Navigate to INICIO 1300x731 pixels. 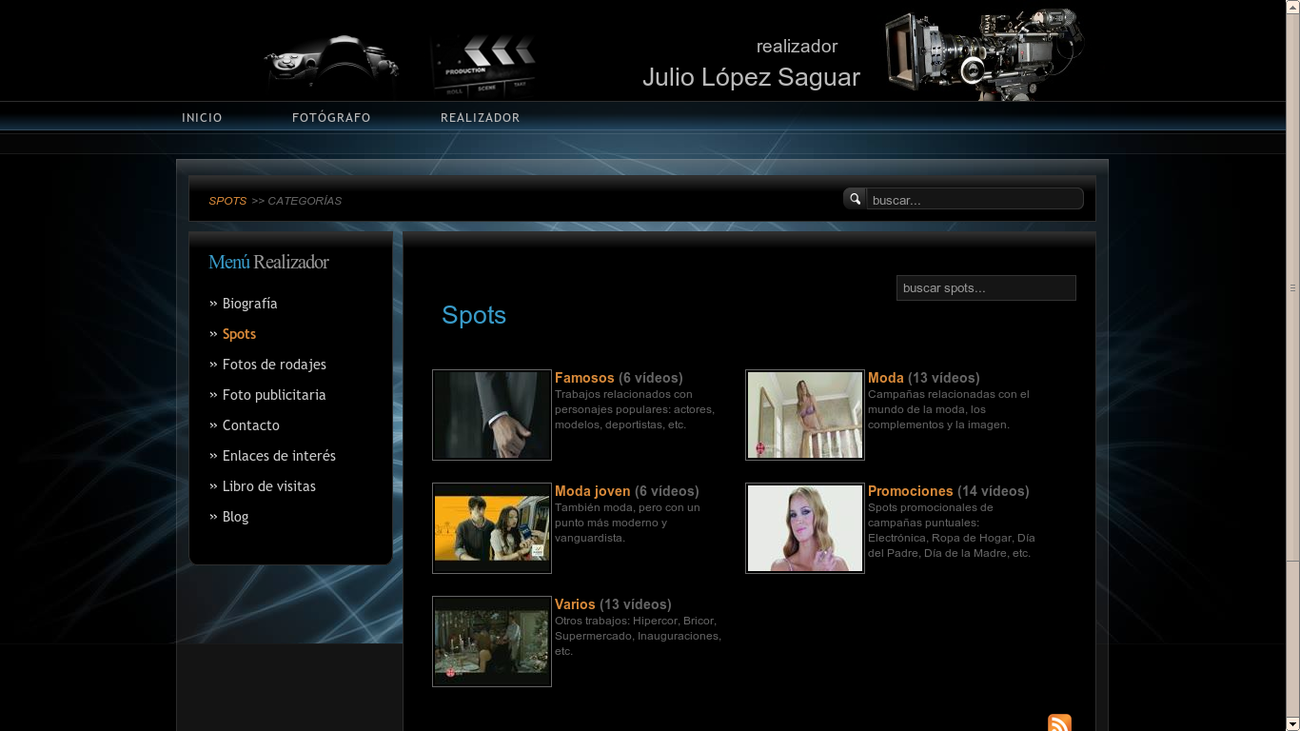[x=202, y=117]
